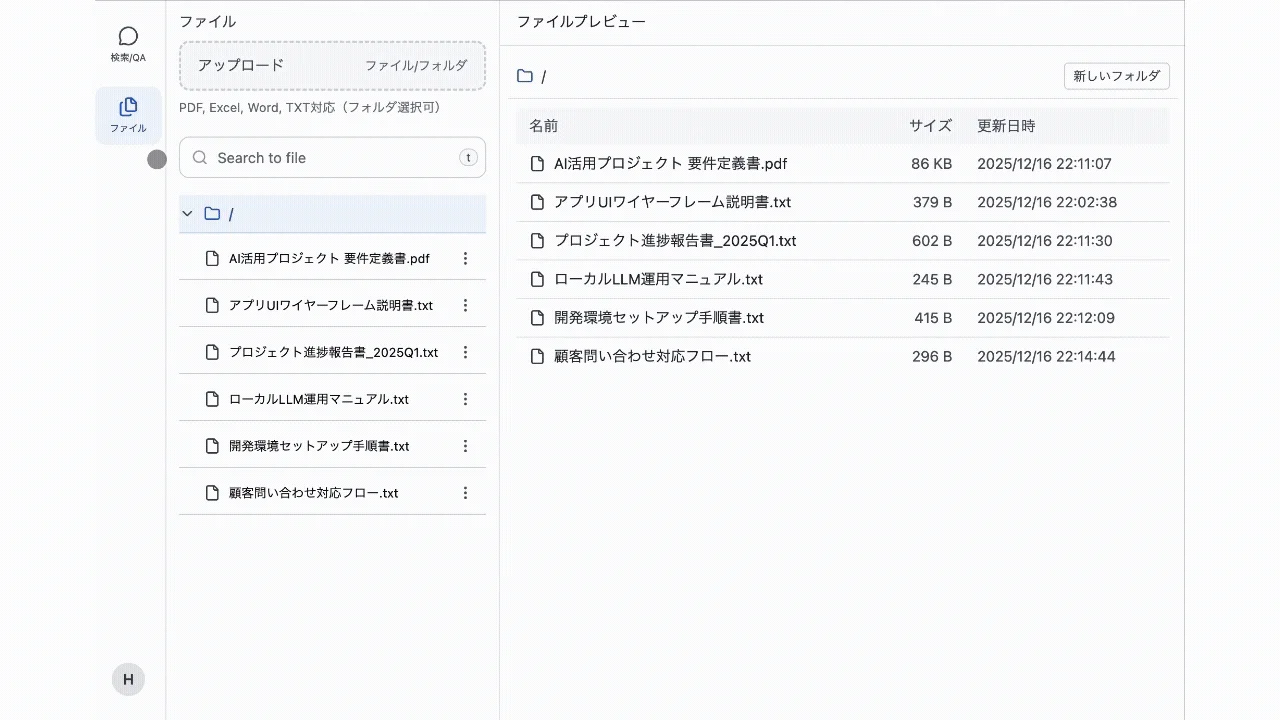Switch to the ファイル sidebar tab
The height and width of the screenshot is (720, 1280).
pyautogui.click(x=127, y=114)
